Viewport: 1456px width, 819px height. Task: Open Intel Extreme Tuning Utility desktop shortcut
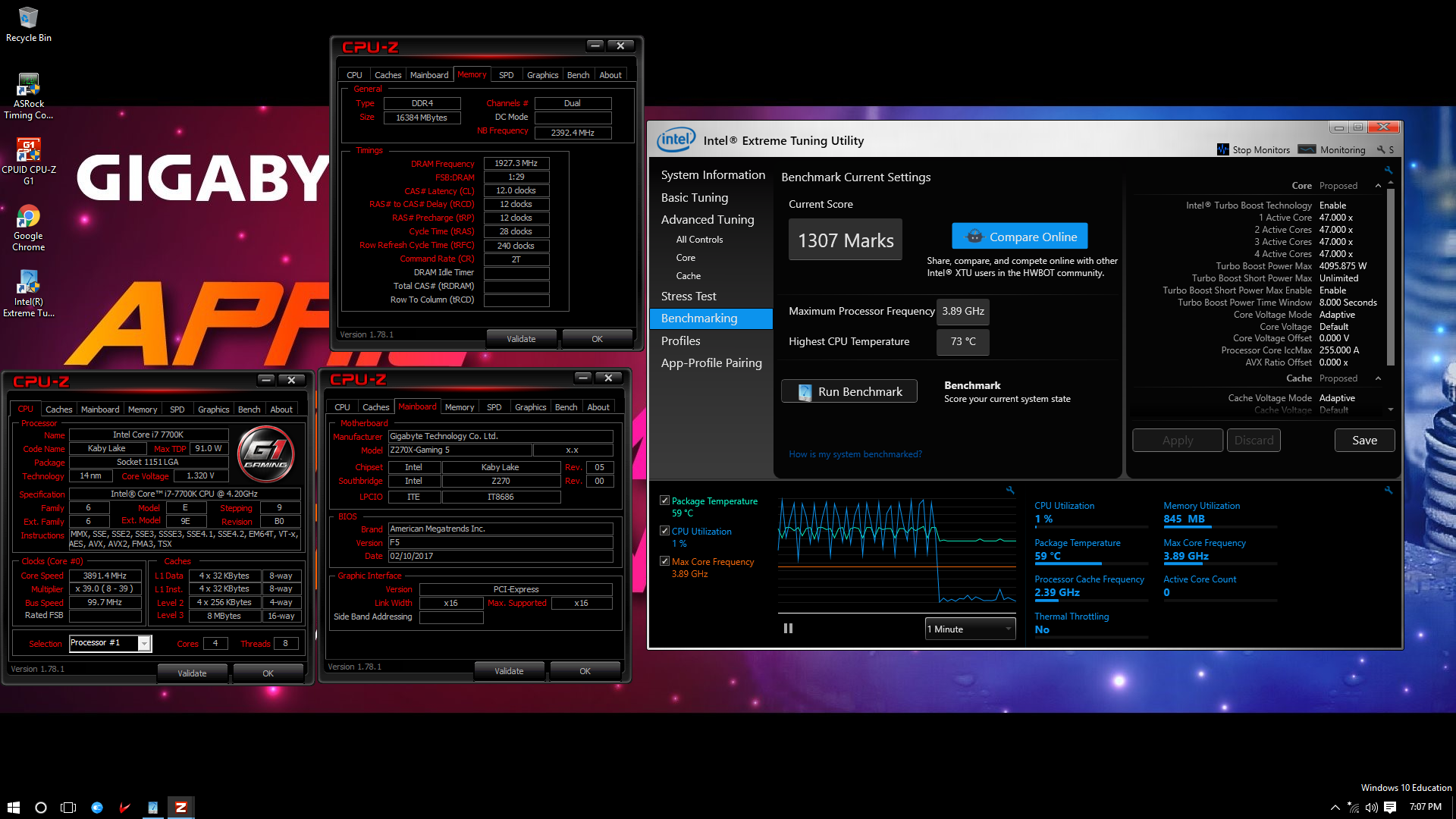pos(28,293)
